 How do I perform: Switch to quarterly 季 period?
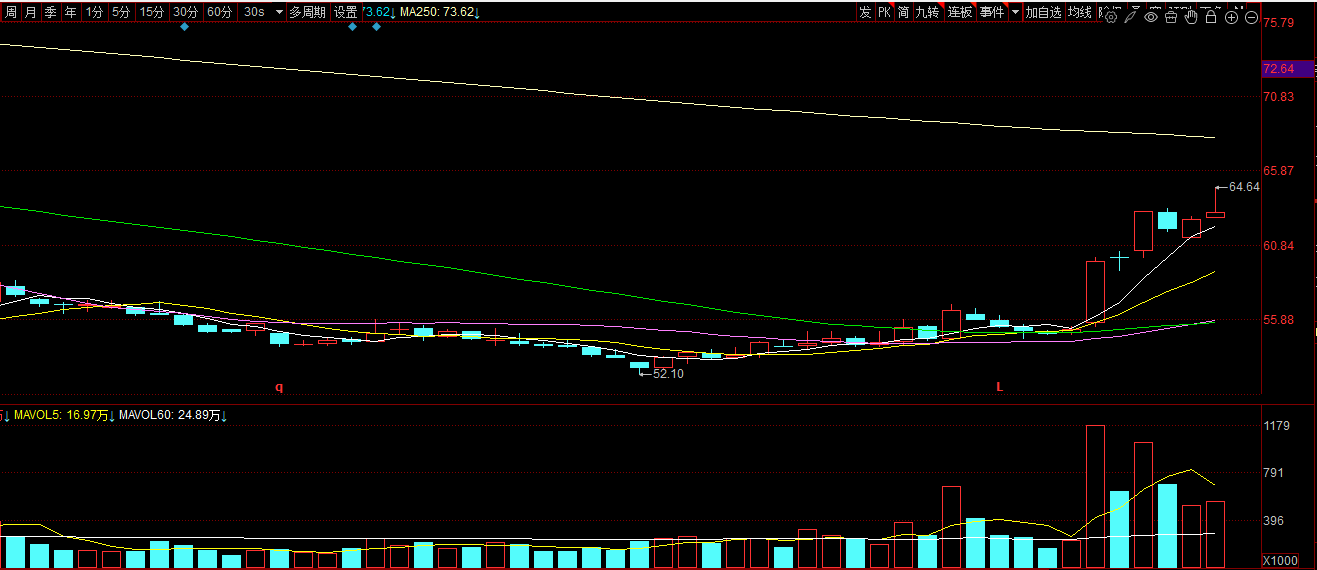[x=50, y=12]
